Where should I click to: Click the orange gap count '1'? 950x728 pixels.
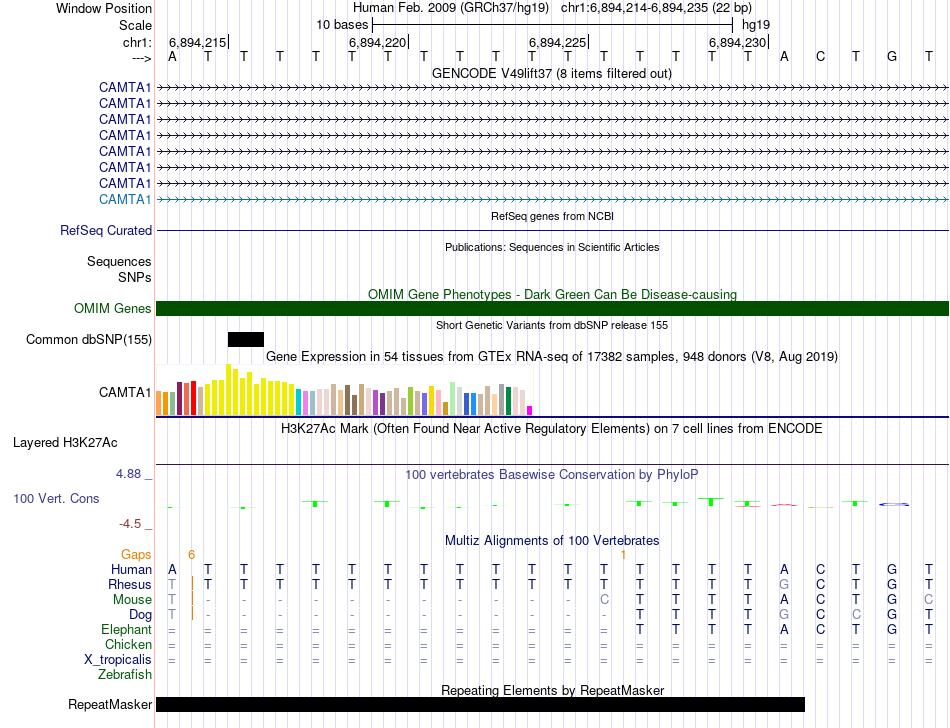623,555
